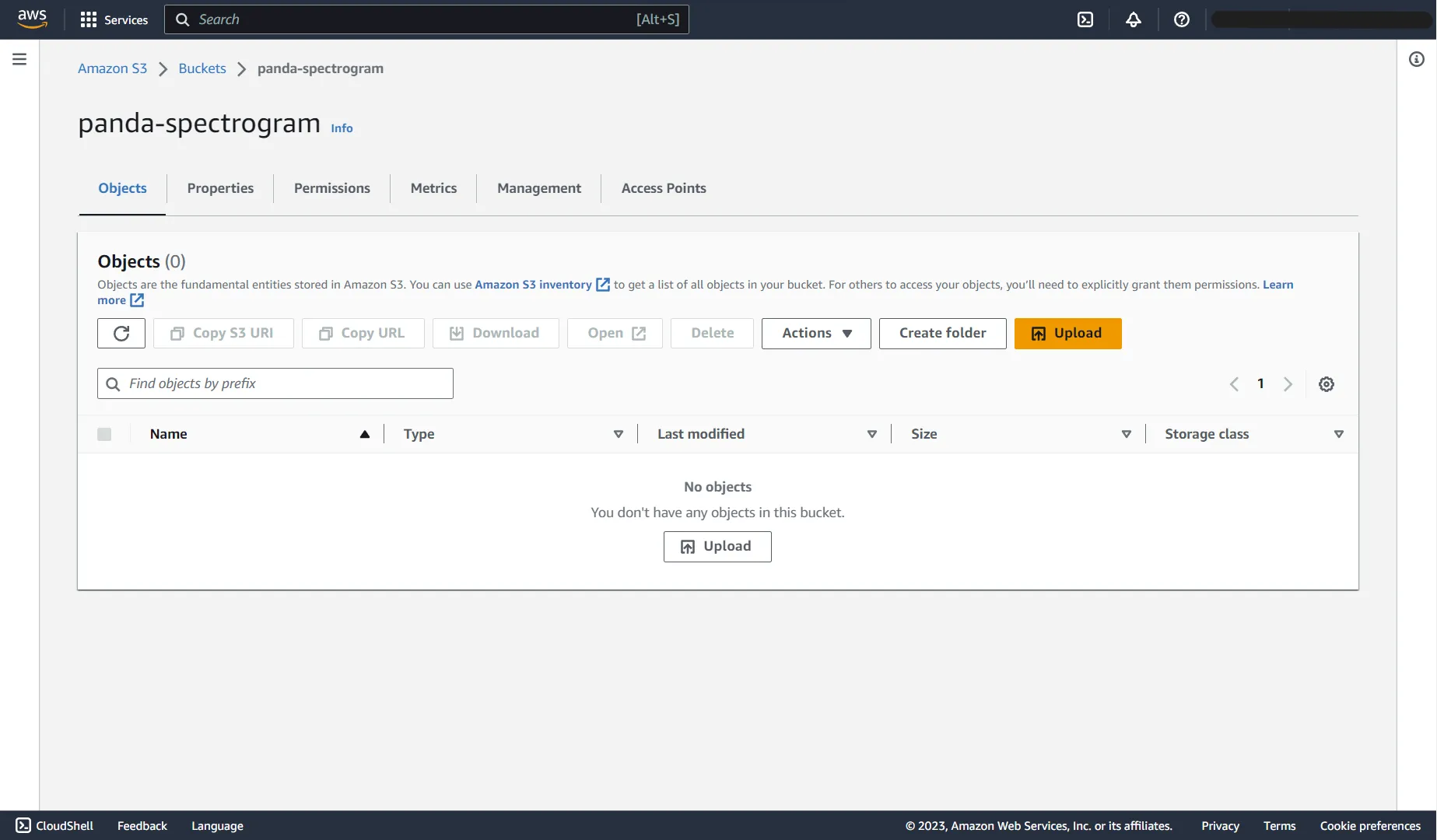Open the Metrics tab
This screenshot has height=840, width=1437.
click(433, 188)
